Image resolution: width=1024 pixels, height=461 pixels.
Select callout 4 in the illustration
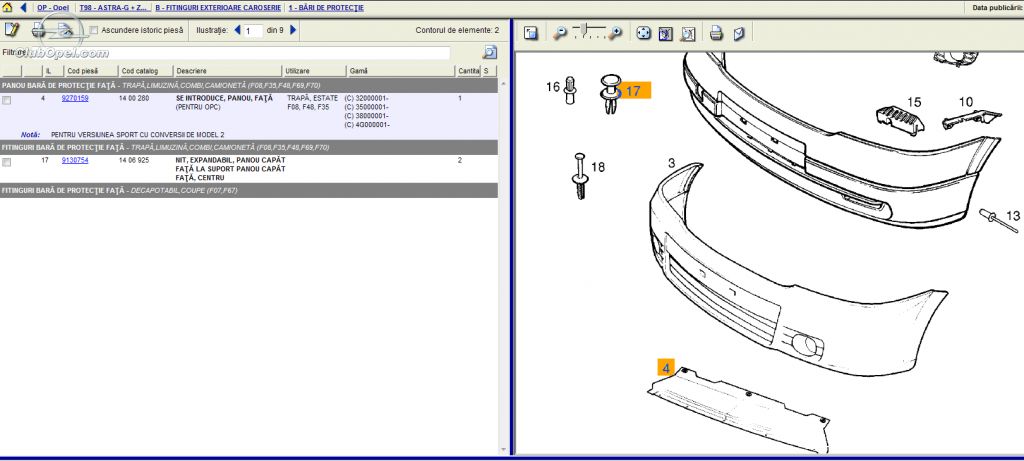tap(665, 368)
